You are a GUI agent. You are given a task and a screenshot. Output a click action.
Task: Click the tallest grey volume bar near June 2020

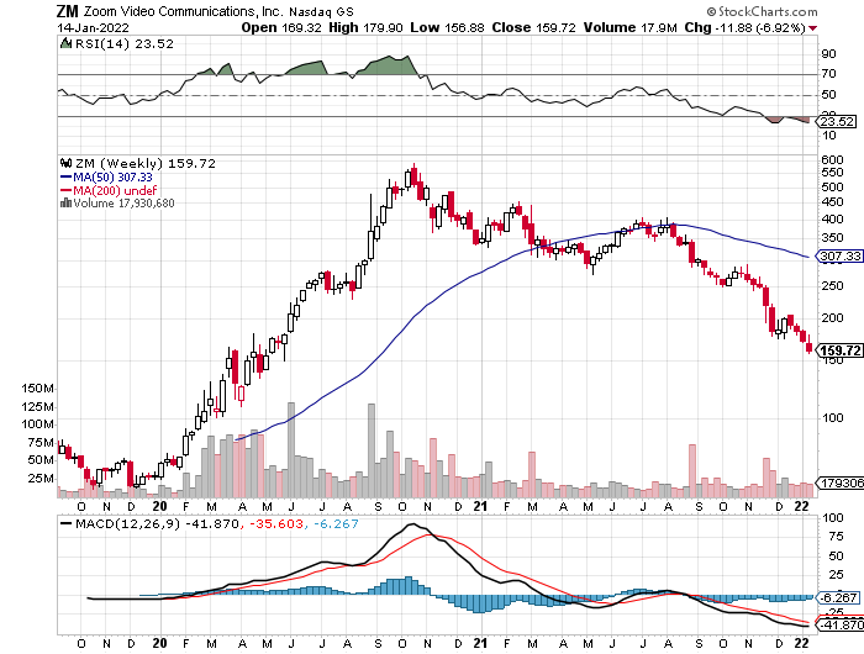(x=291, y=450)
